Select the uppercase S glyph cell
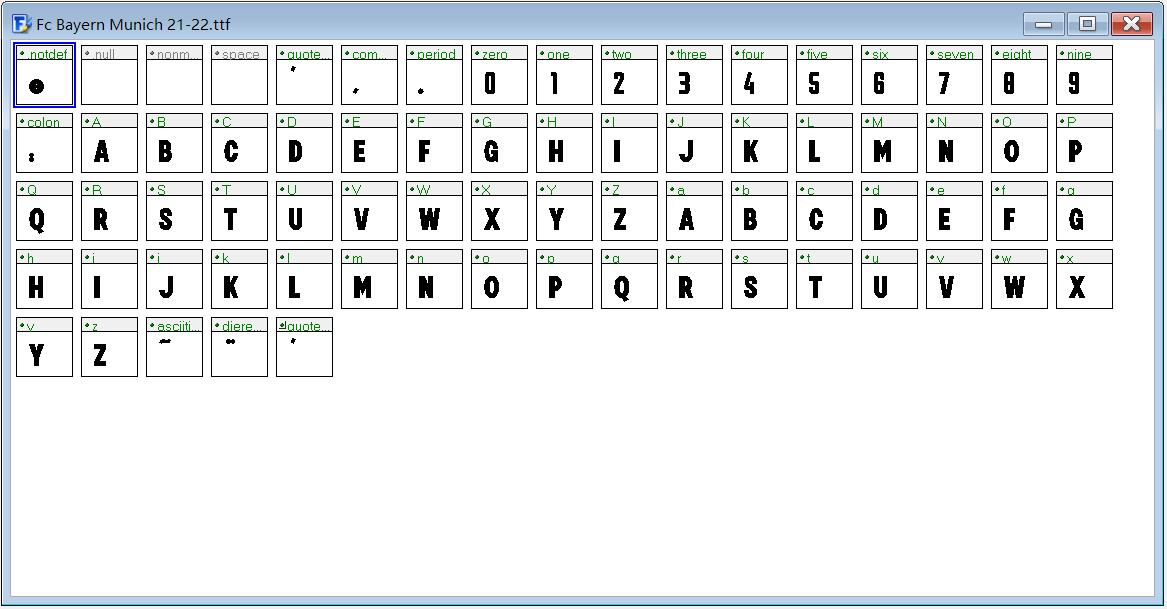Image resolution: width=1167 pixels, height=609 pixels. pyautogui.click(x=174, y=211)
